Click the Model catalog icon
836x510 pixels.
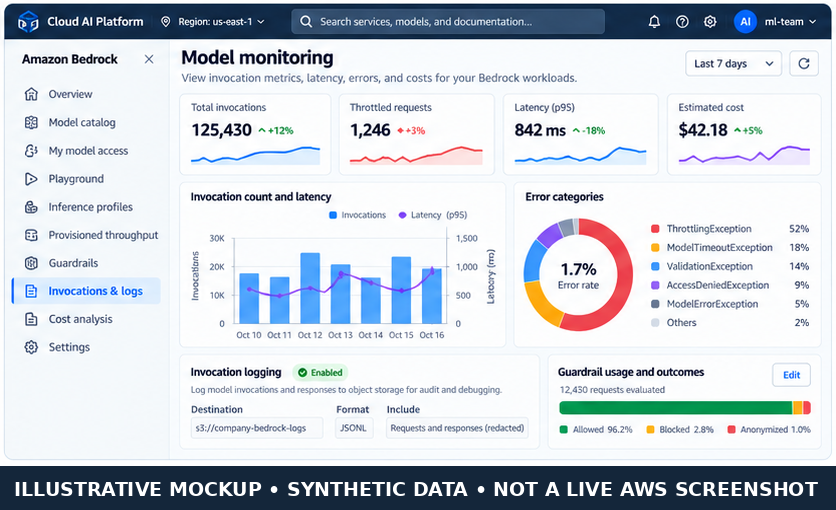coord(31,123)
